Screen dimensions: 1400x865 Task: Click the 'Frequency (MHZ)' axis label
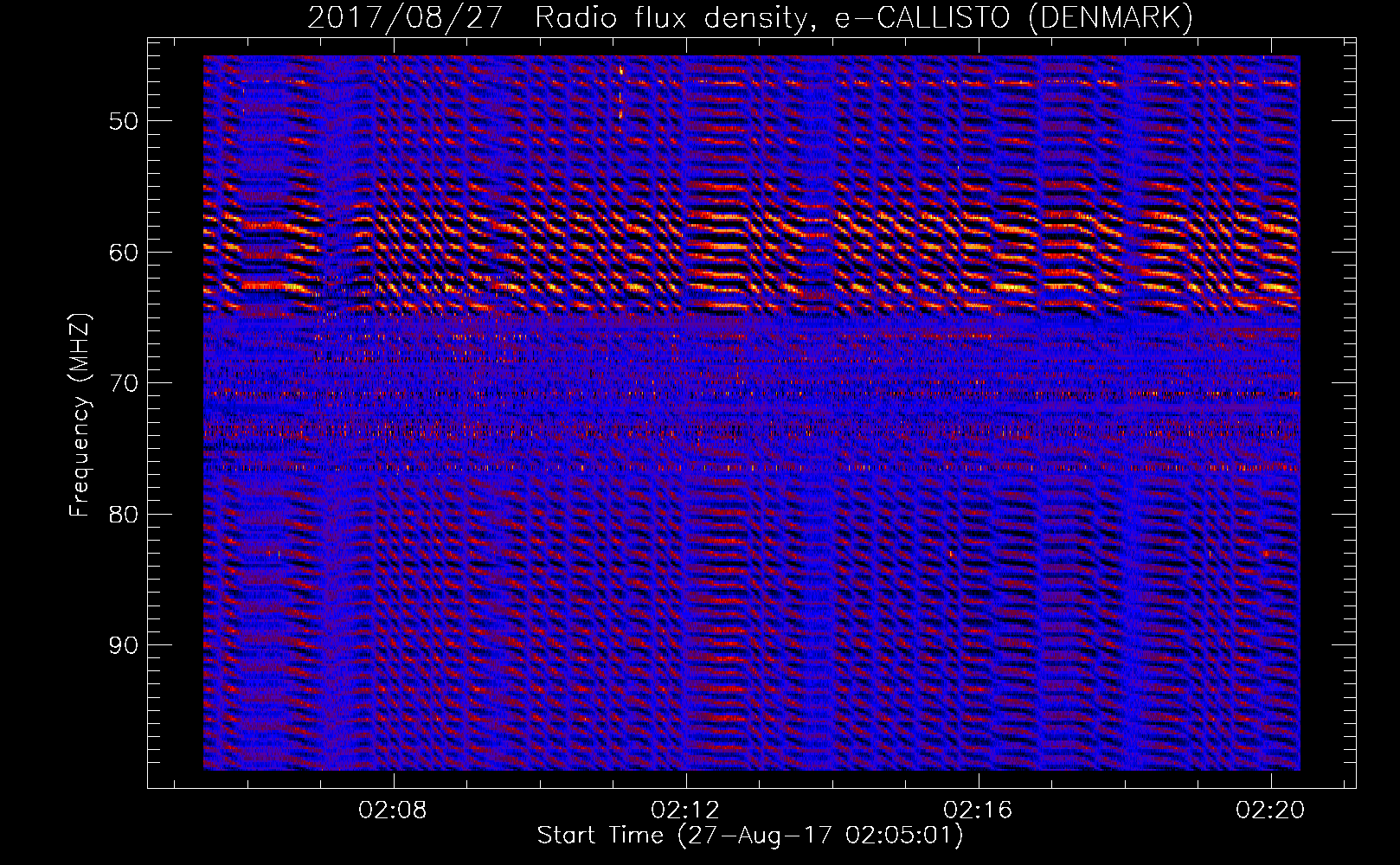click(x=80, y=415)
